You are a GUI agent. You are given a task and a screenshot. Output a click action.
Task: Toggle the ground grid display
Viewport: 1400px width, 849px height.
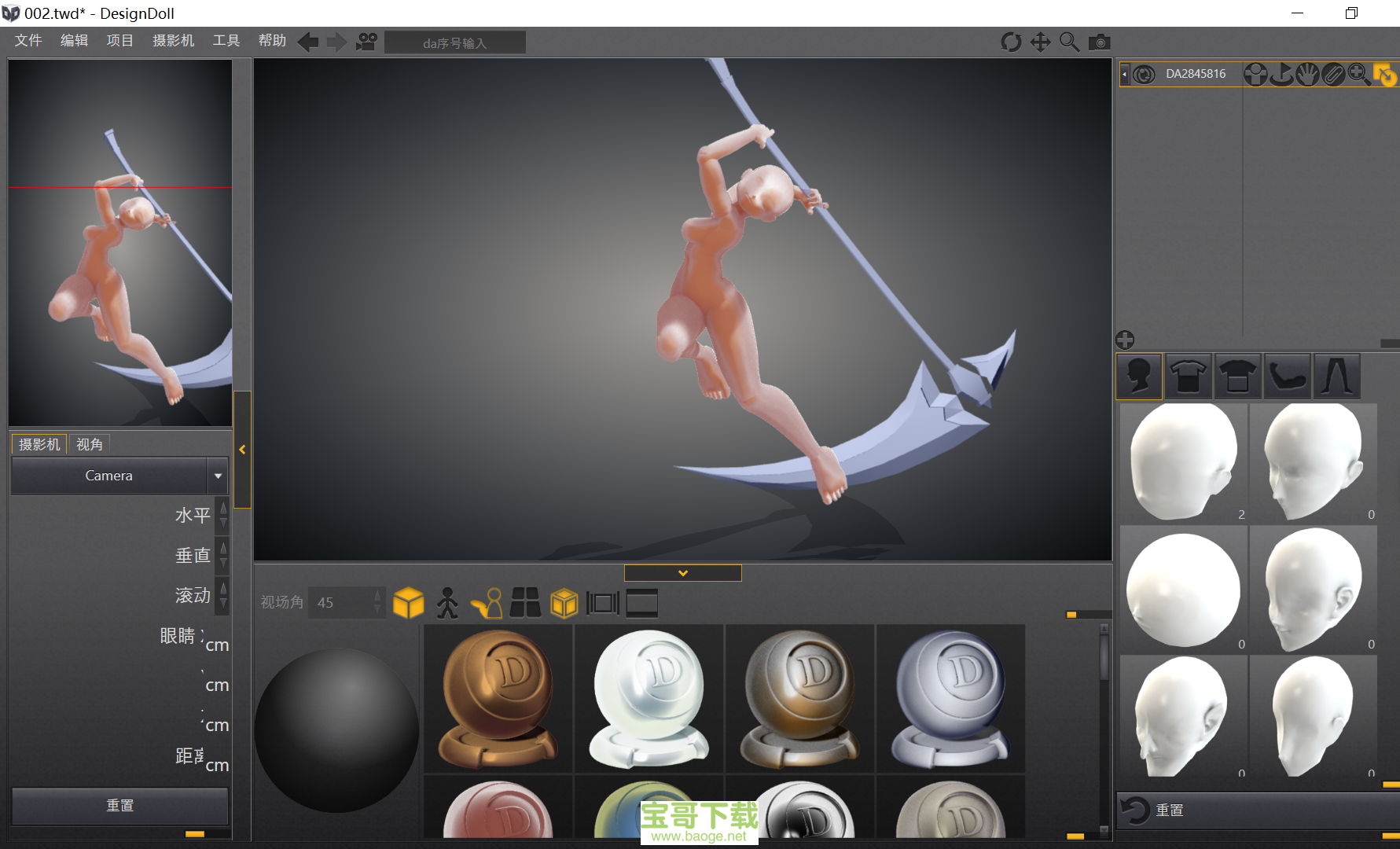pos(525,603)
